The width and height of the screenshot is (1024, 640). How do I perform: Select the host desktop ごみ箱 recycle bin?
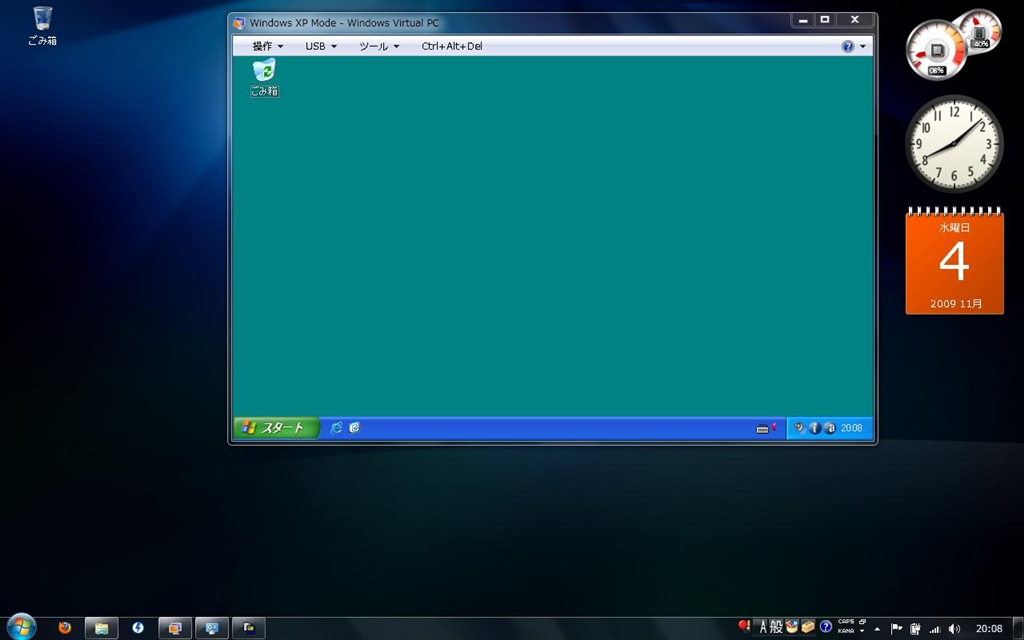click(x=42, y=26)
